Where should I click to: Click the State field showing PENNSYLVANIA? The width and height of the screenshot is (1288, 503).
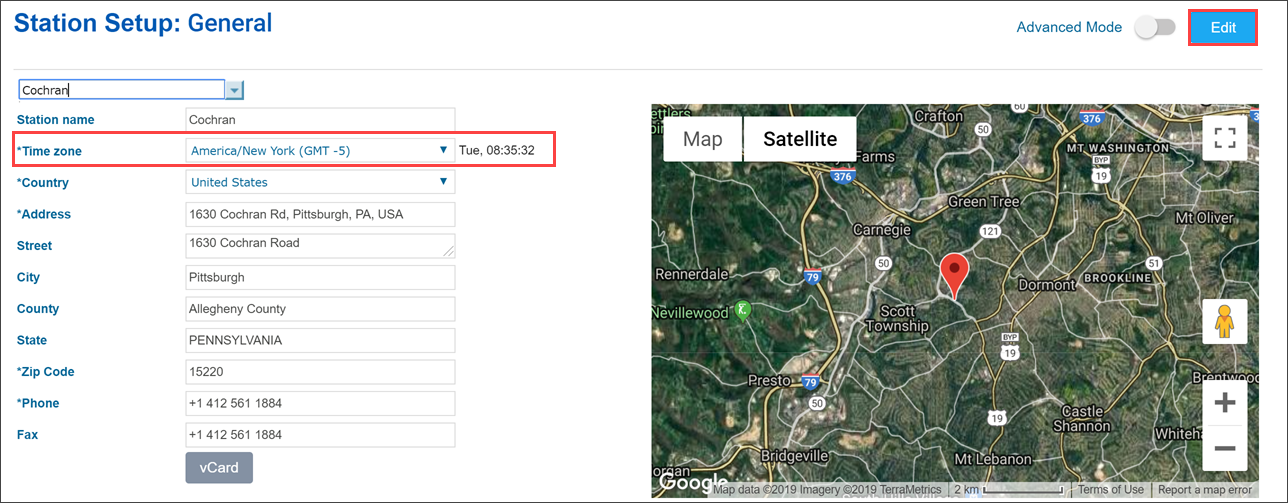point(320,340)
